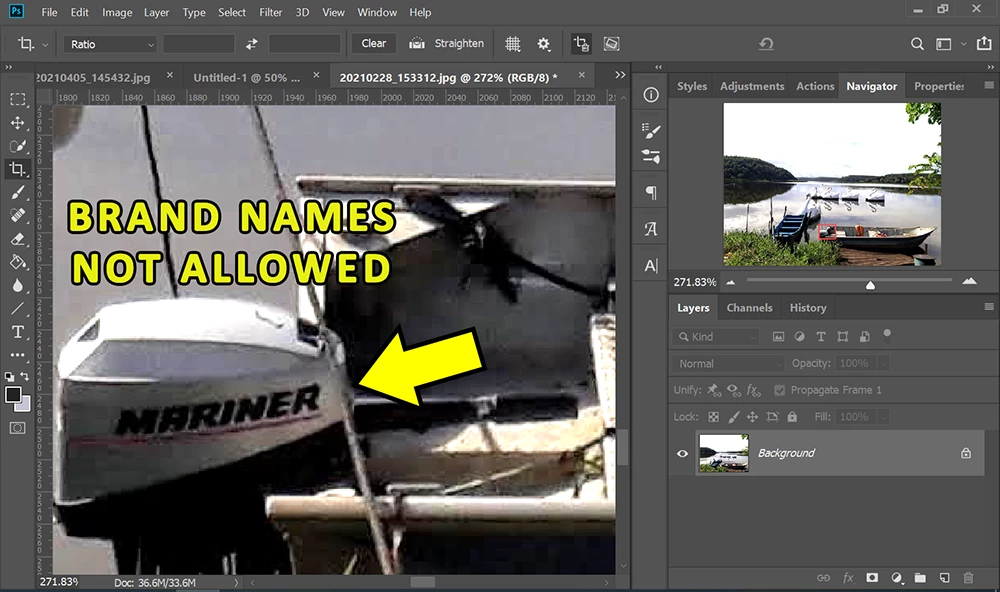Click the Clear button

pyautogui.click(x=374, y=43)
